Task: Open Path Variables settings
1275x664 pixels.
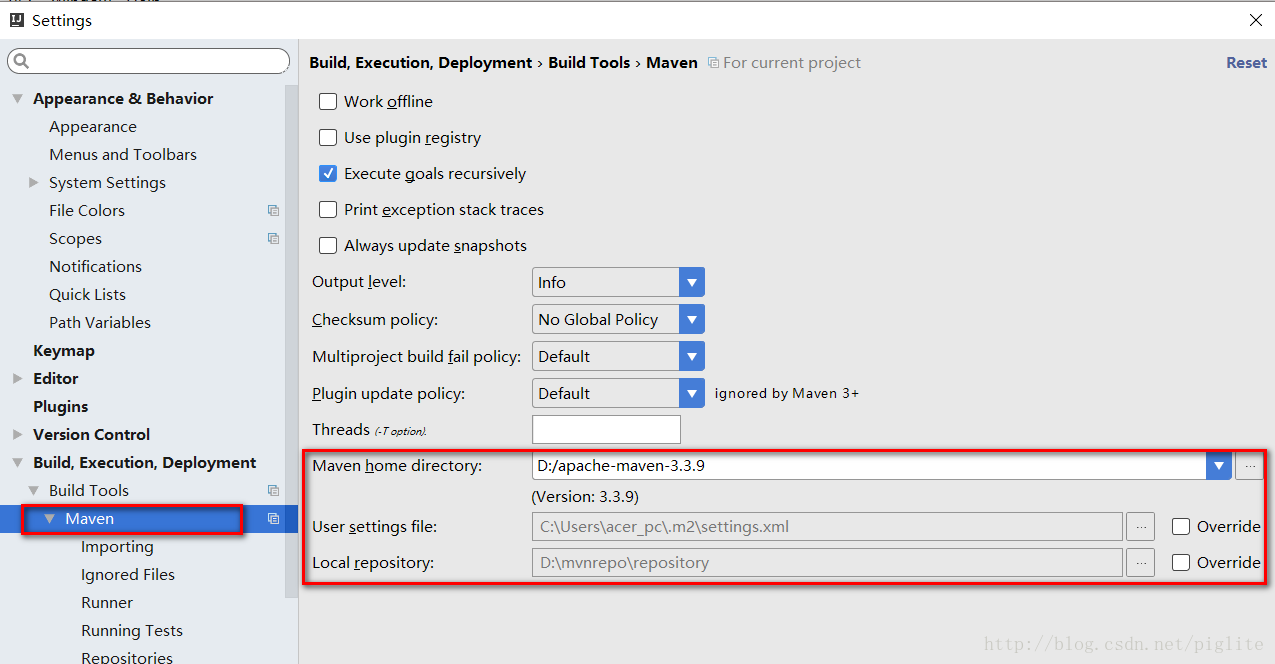Action: [100, 322]
